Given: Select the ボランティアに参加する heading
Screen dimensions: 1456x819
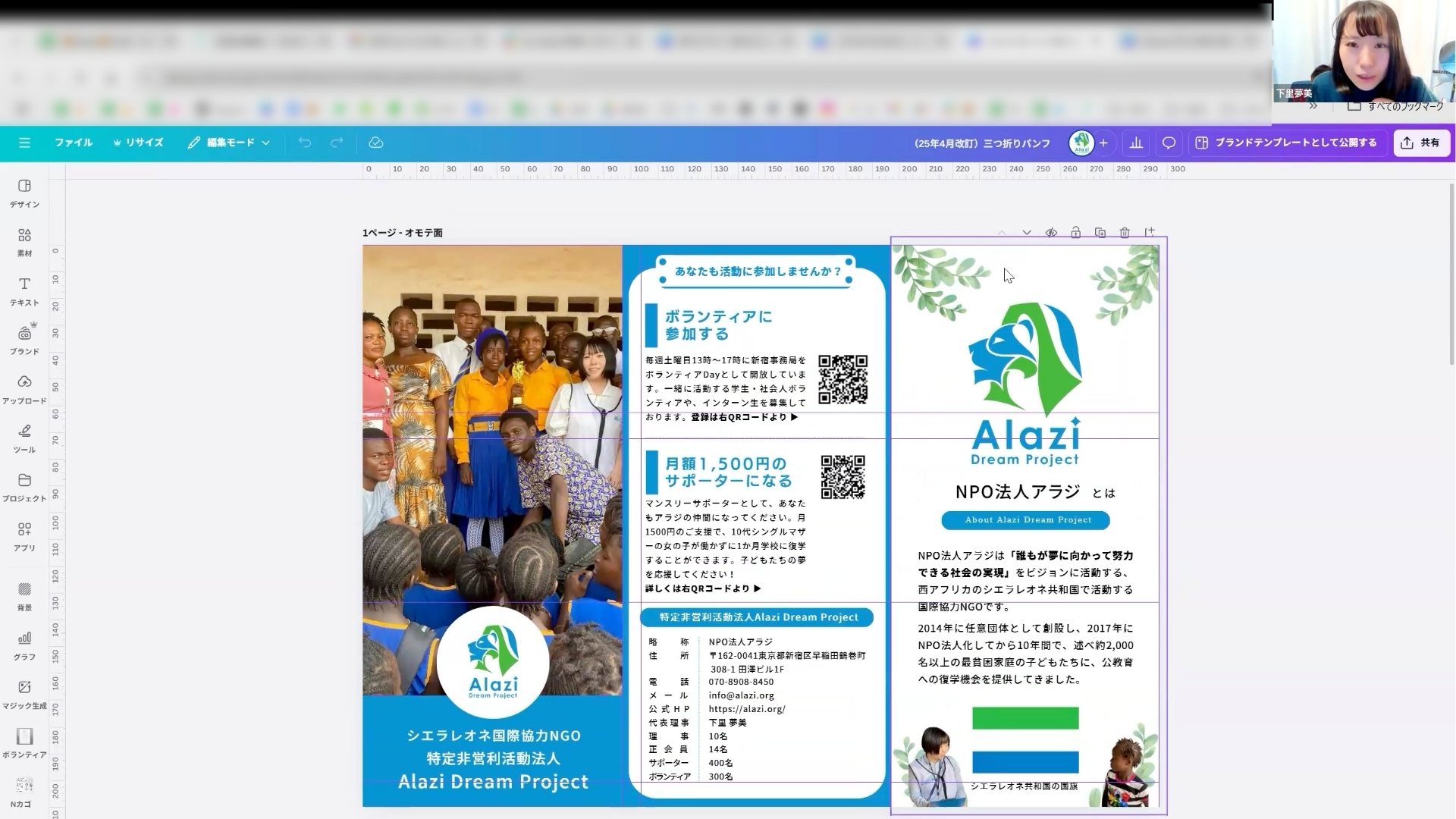Looking at the screenshot, I should click(718, 325).
